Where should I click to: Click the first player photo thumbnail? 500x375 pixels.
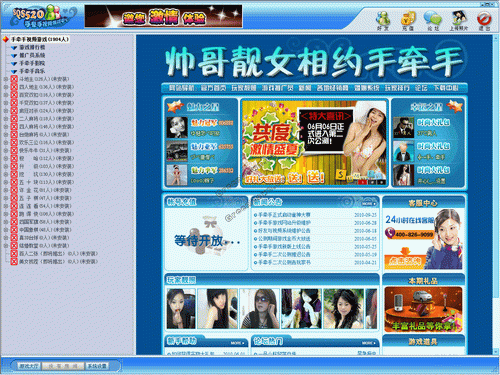pyautogui.click(x=181, y=309)
